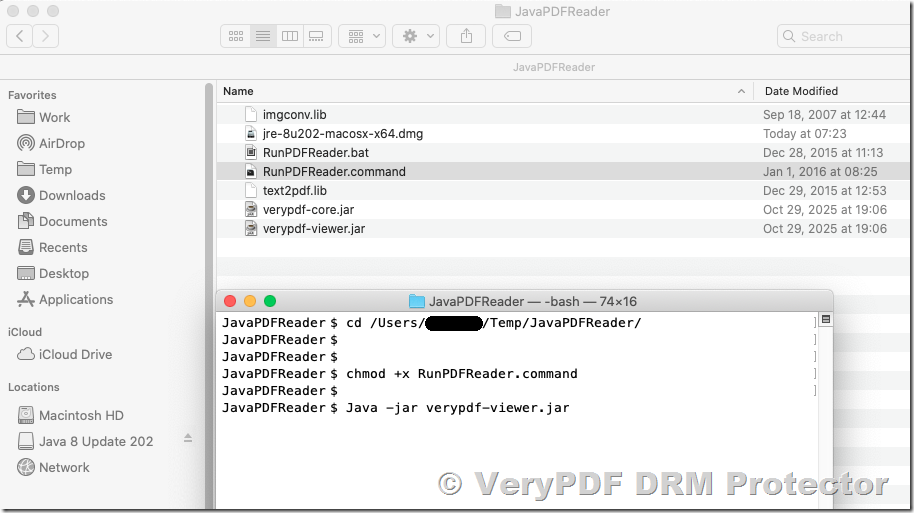Click the Applications icon
Image resolution: width=914 pixels, height=513 pixels.
pos(26,299)
